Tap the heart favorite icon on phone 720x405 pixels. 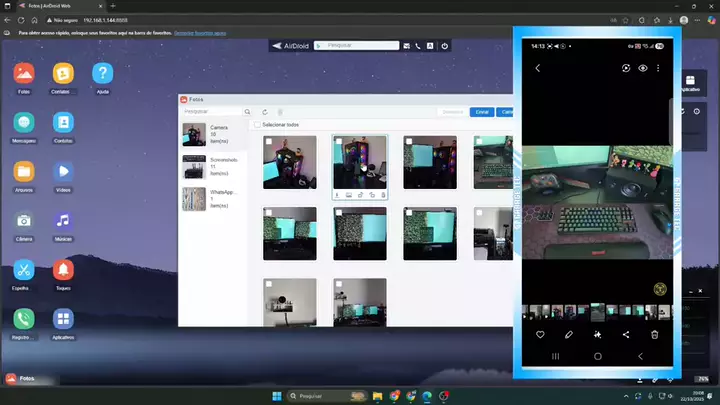tap(540, 334)
